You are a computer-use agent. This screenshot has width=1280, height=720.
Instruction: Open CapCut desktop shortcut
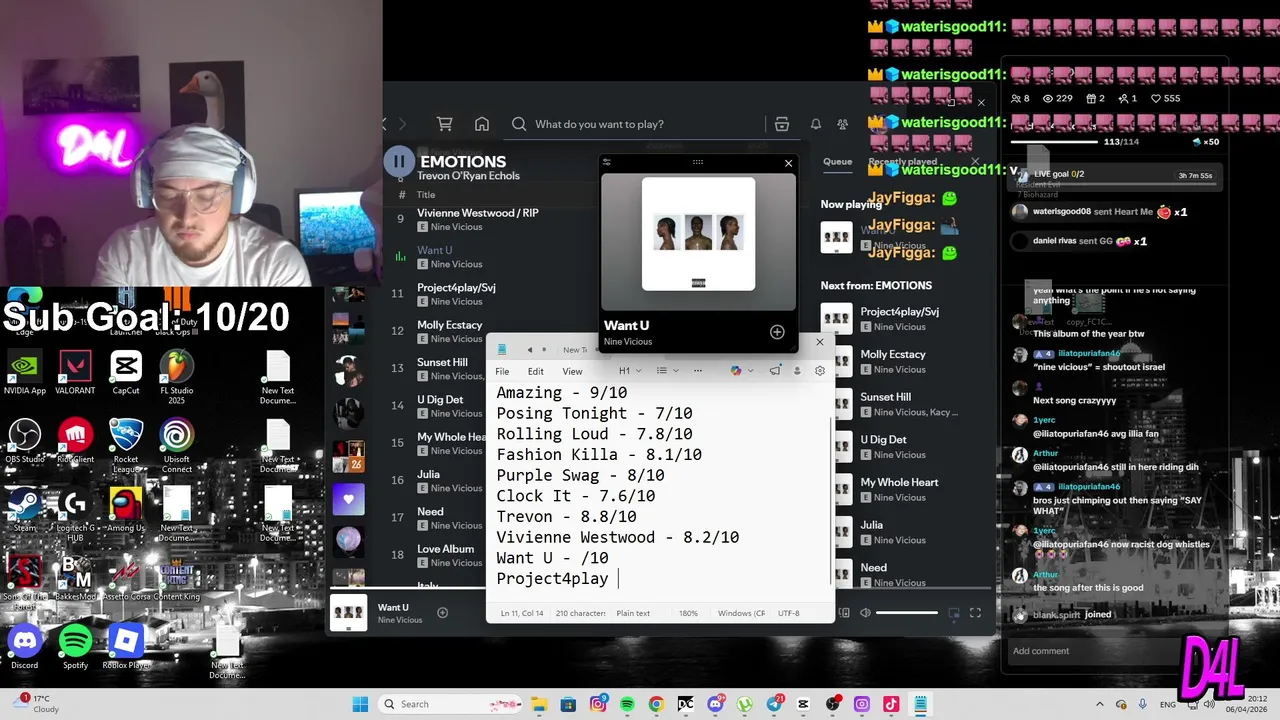coord(126,374)
